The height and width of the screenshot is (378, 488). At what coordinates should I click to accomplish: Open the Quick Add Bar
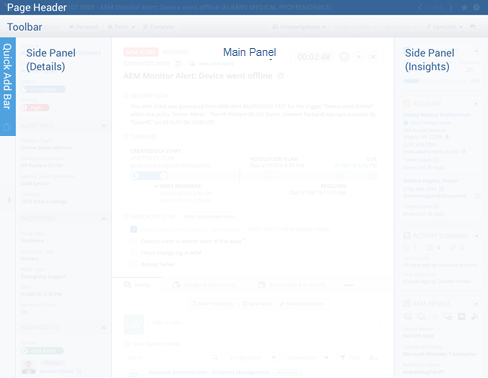tap(7, 87)
